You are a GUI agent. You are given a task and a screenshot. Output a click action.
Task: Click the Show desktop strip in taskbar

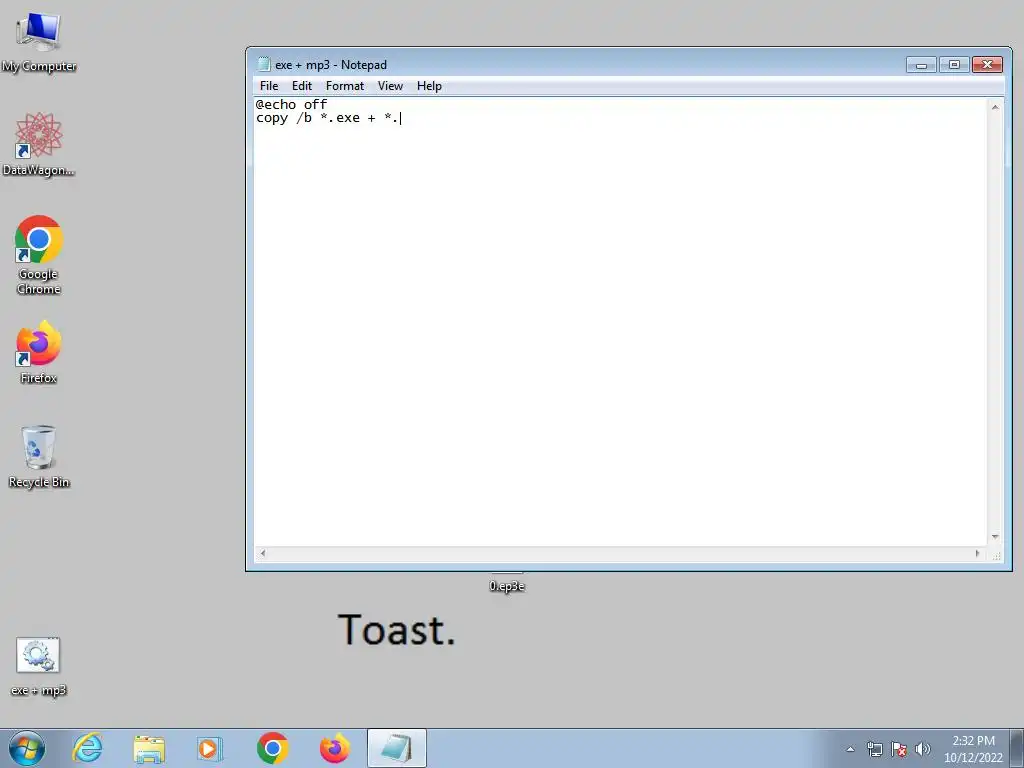1017,748
